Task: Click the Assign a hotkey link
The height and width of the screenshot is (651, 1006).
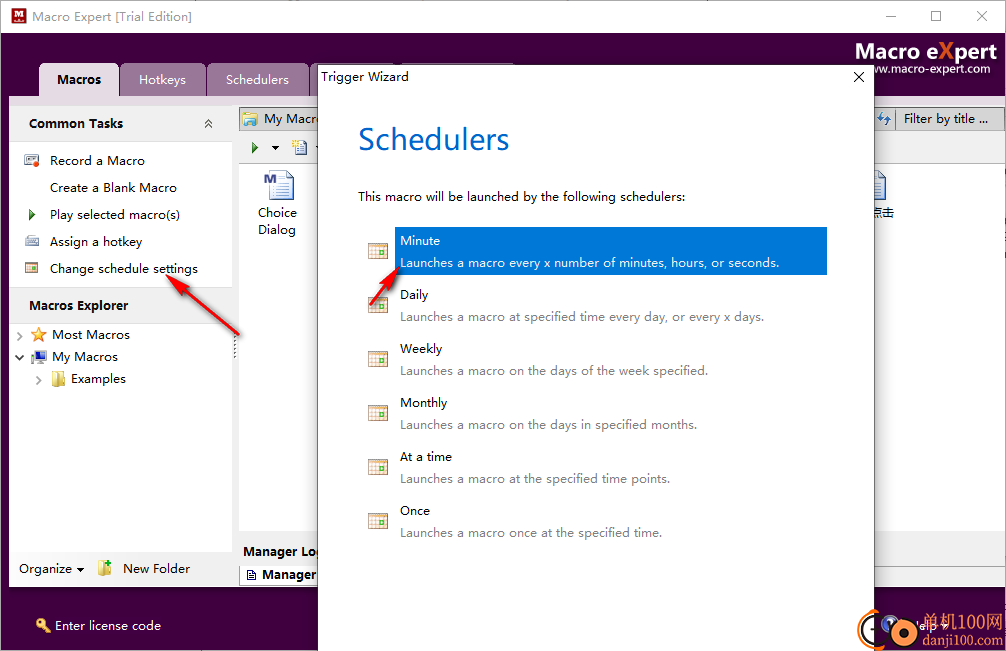Action: pos(96,242)
